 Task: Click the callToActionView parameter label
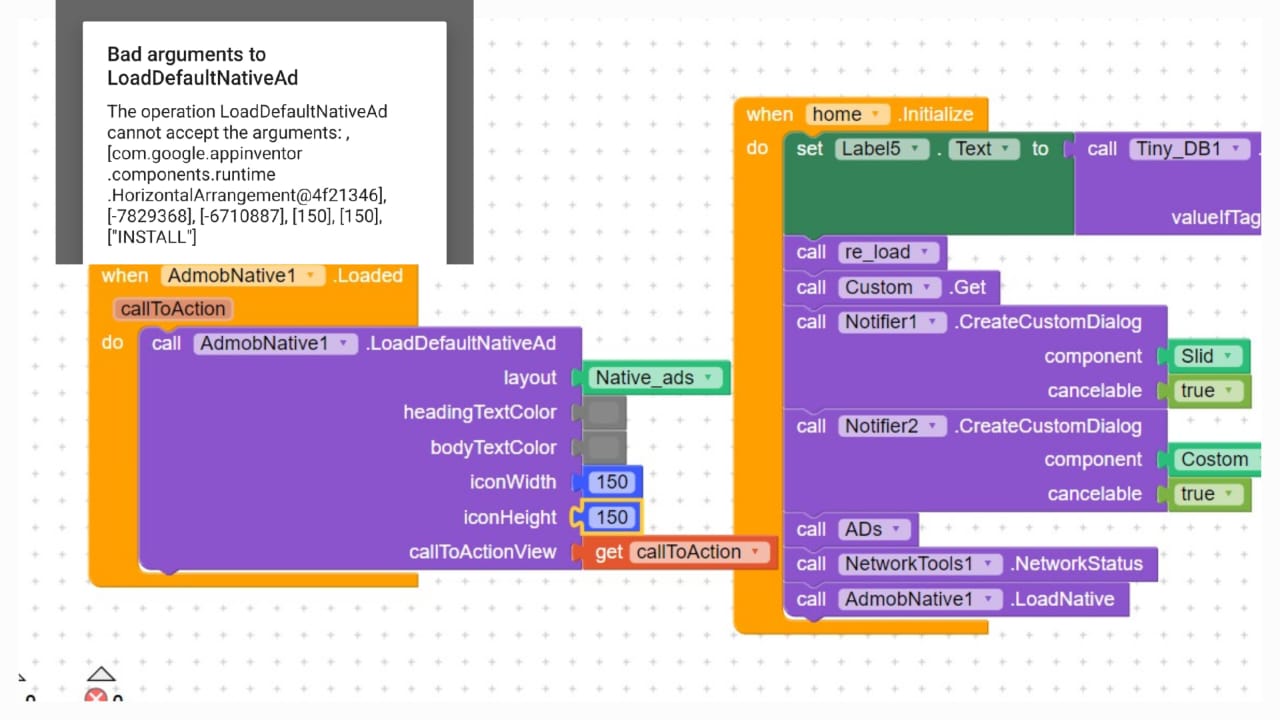(483, 552)
